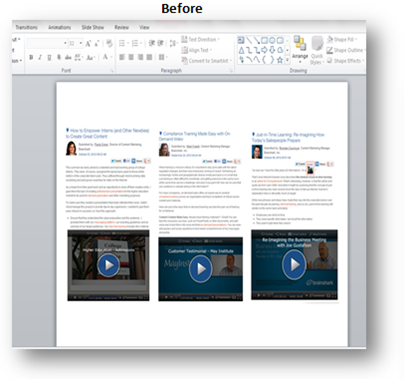Select the Rounded Rectangle shape
The image size is (404, 379).
(x=280, y=40)
